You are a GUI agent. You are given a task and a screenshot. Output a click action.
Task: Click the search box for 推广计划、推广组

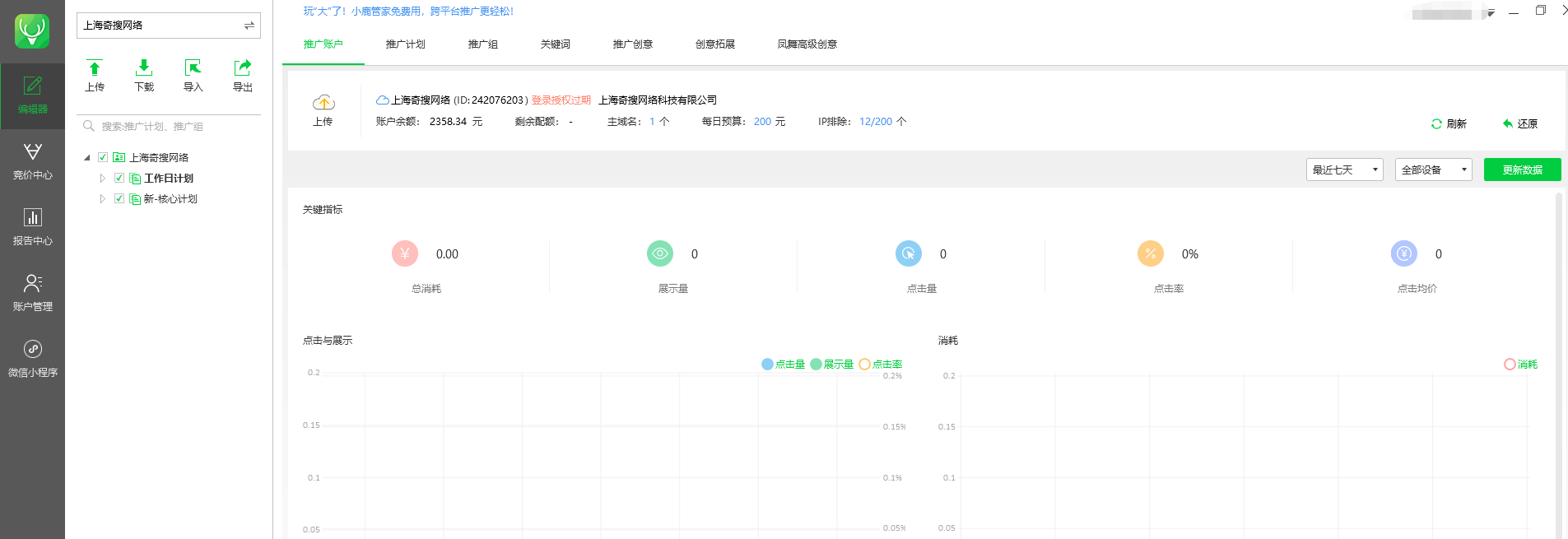170,126
